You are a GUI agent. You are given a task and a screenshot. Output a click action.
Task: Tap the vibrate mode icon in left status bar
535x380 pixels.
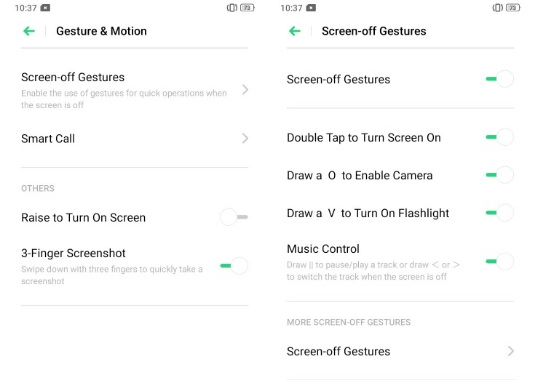232,8
